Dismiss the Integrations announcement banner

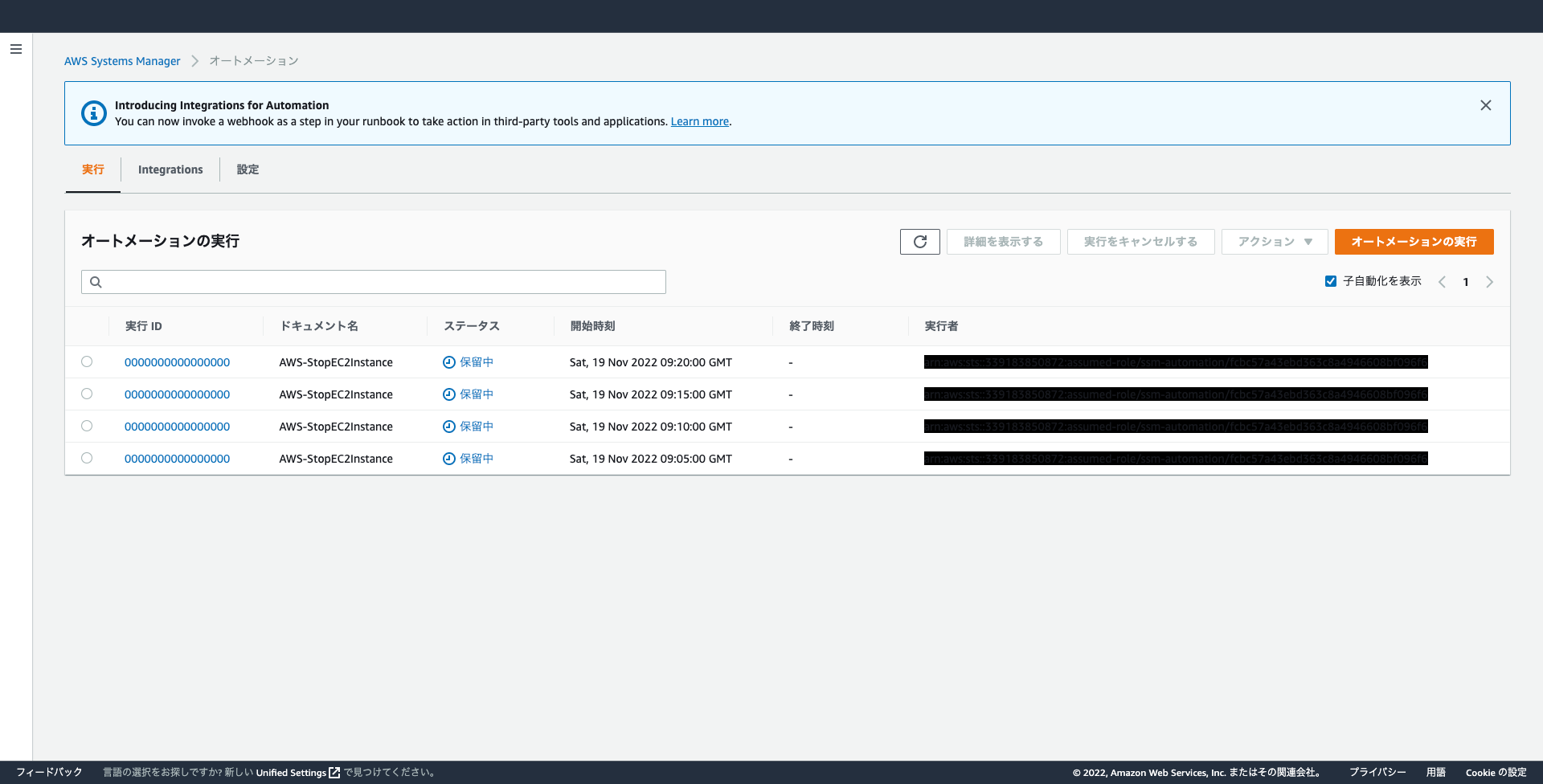click(1485, 105)
